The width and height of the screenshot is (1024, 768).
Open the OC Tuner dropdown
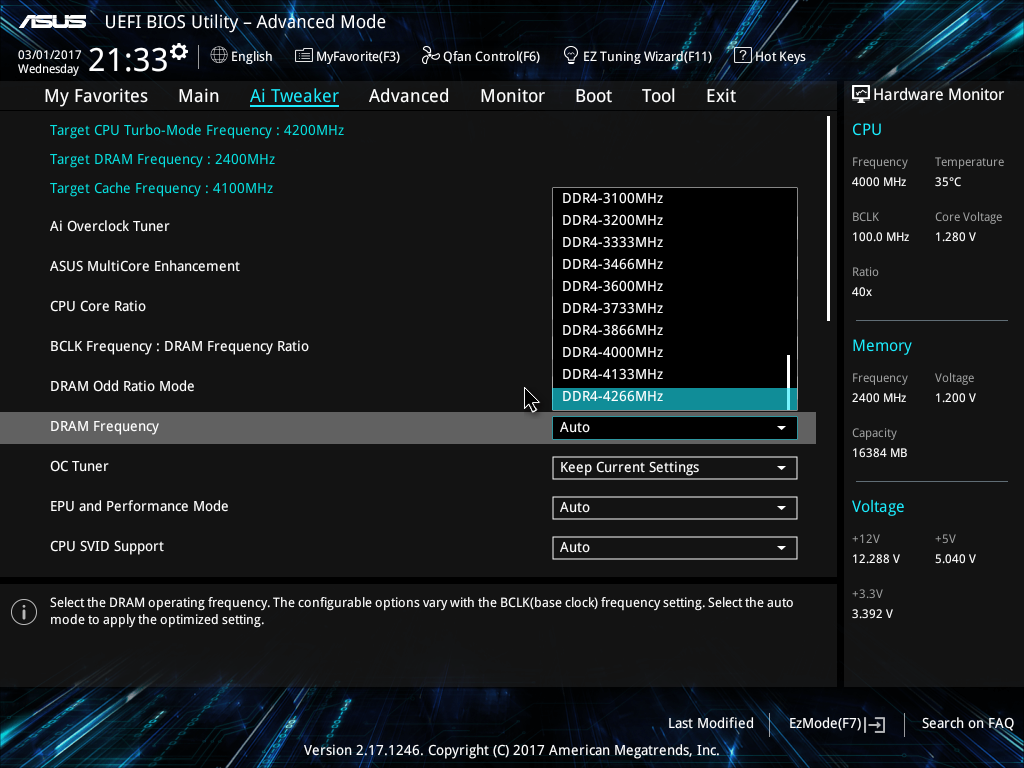[x=675, y=468]
